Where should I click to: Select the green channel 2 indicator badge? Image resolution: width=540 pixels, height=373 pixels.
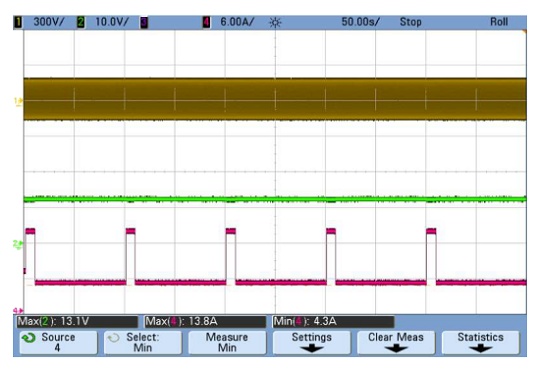81,23
